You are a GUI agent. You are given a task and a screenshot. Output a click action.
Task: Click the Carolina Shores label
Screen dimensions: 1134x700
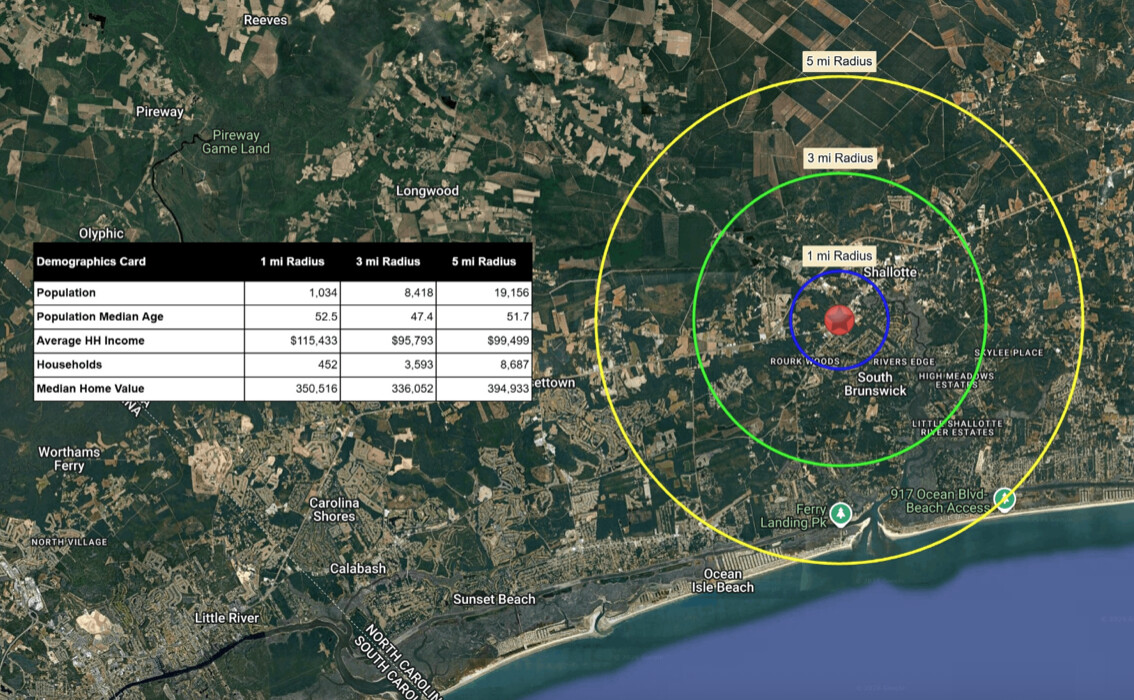[333, 510]
